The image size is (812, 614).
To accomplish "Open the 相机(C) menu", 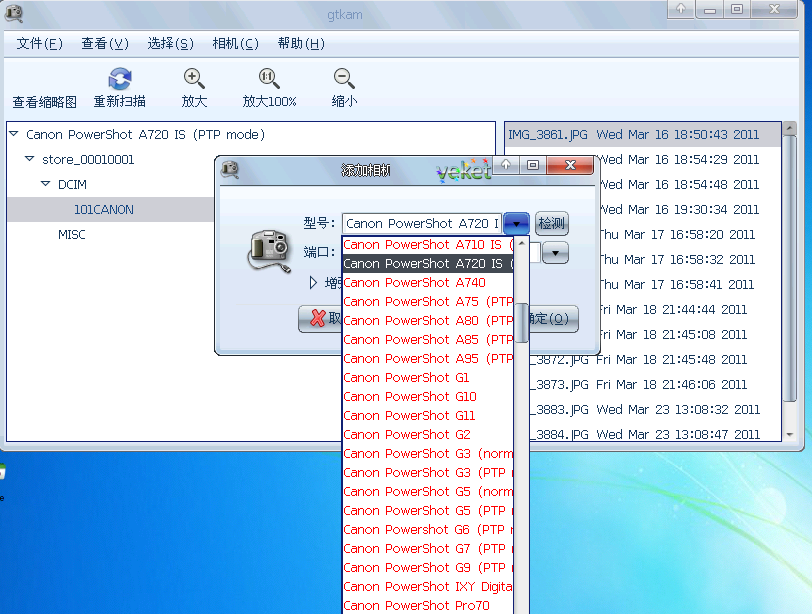I will click(x=236, y=43).
